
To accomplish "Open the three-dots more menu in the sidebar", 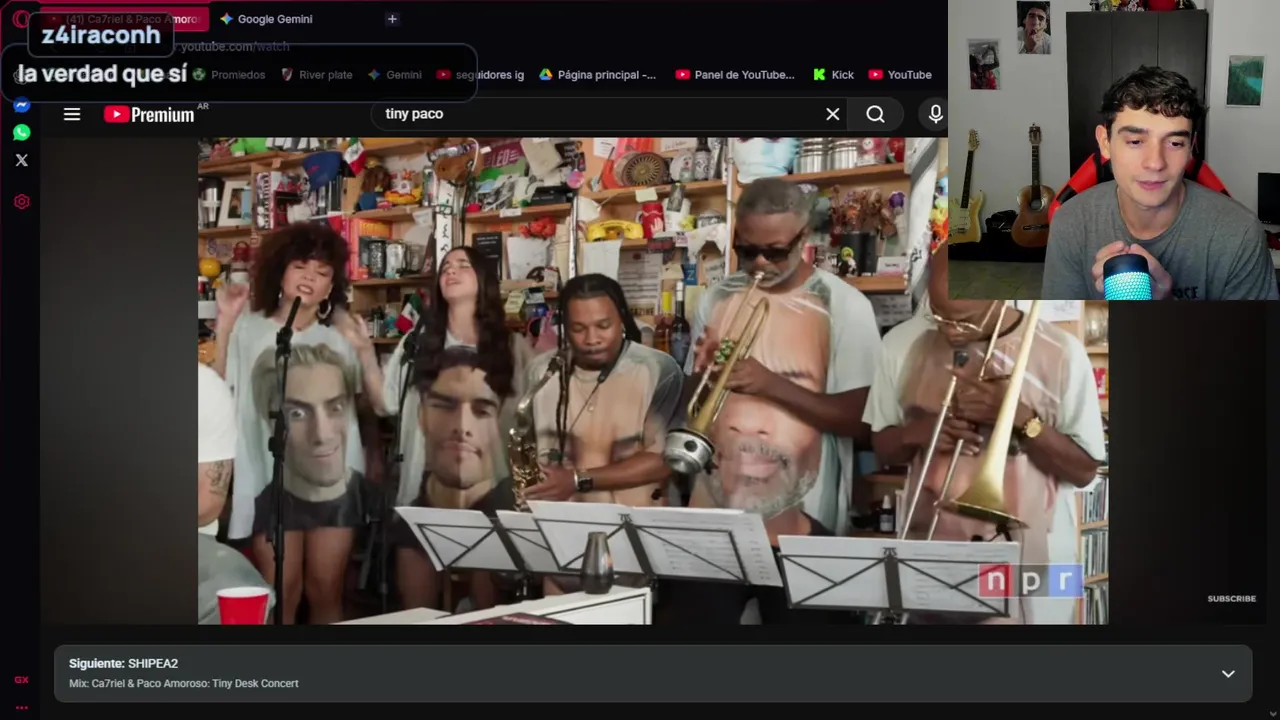I will point(22,708).
